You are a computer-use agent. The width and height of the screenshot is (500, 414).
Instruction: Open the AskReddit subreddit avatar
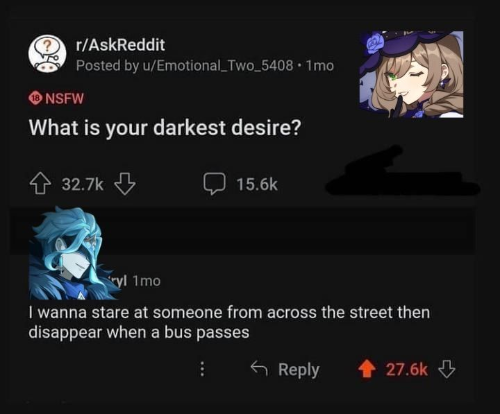coord(47,54)
